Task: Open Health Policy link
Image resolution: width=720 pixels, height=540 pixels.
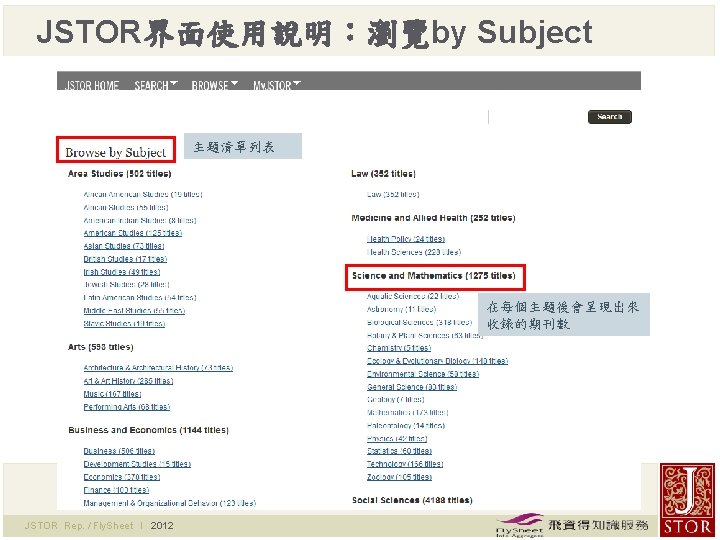Action: [x=405, y=239]
